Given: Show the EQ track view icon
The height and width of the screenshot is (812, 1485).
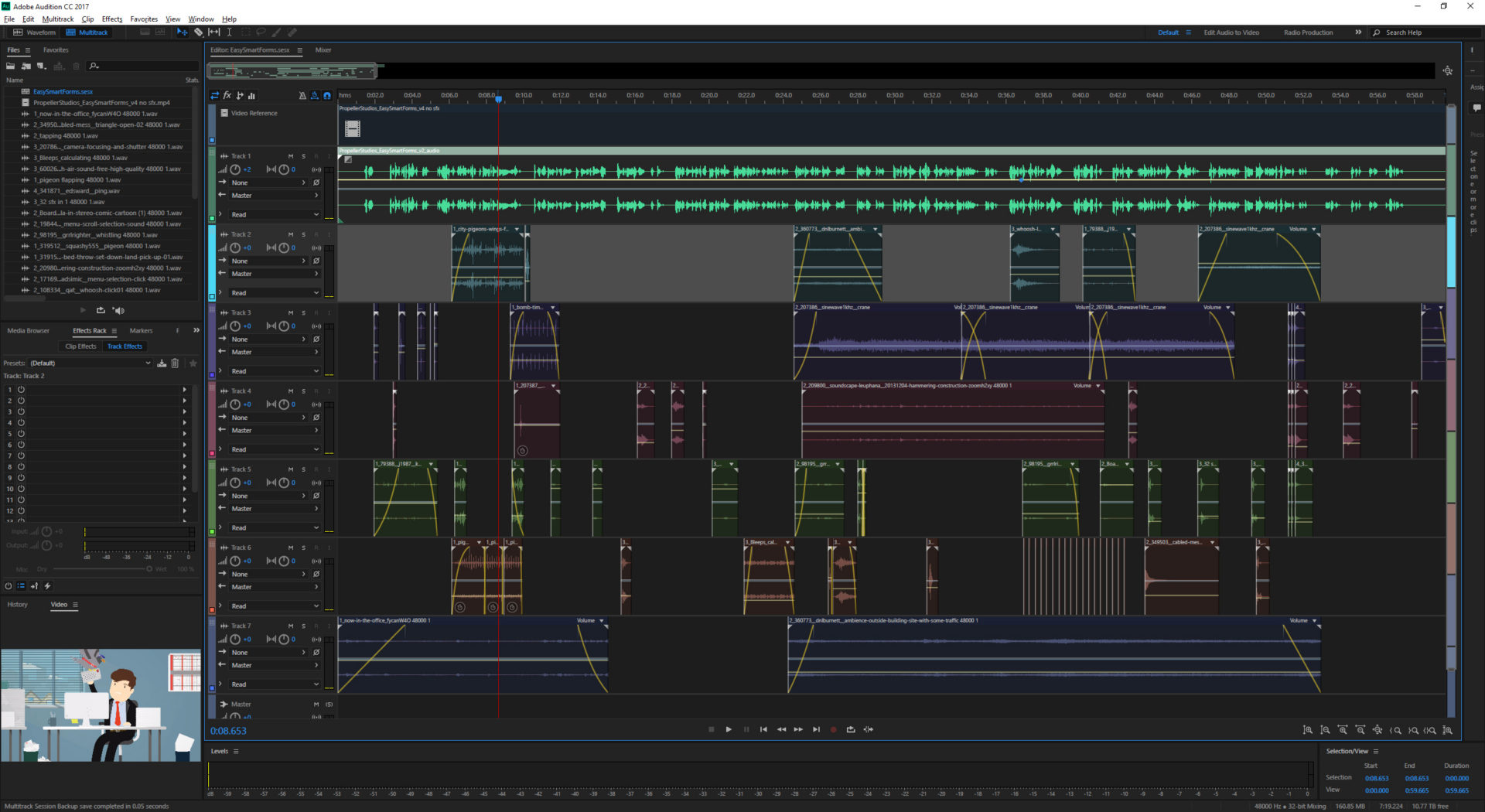Looking at the screenshot, I should [252, 96].
